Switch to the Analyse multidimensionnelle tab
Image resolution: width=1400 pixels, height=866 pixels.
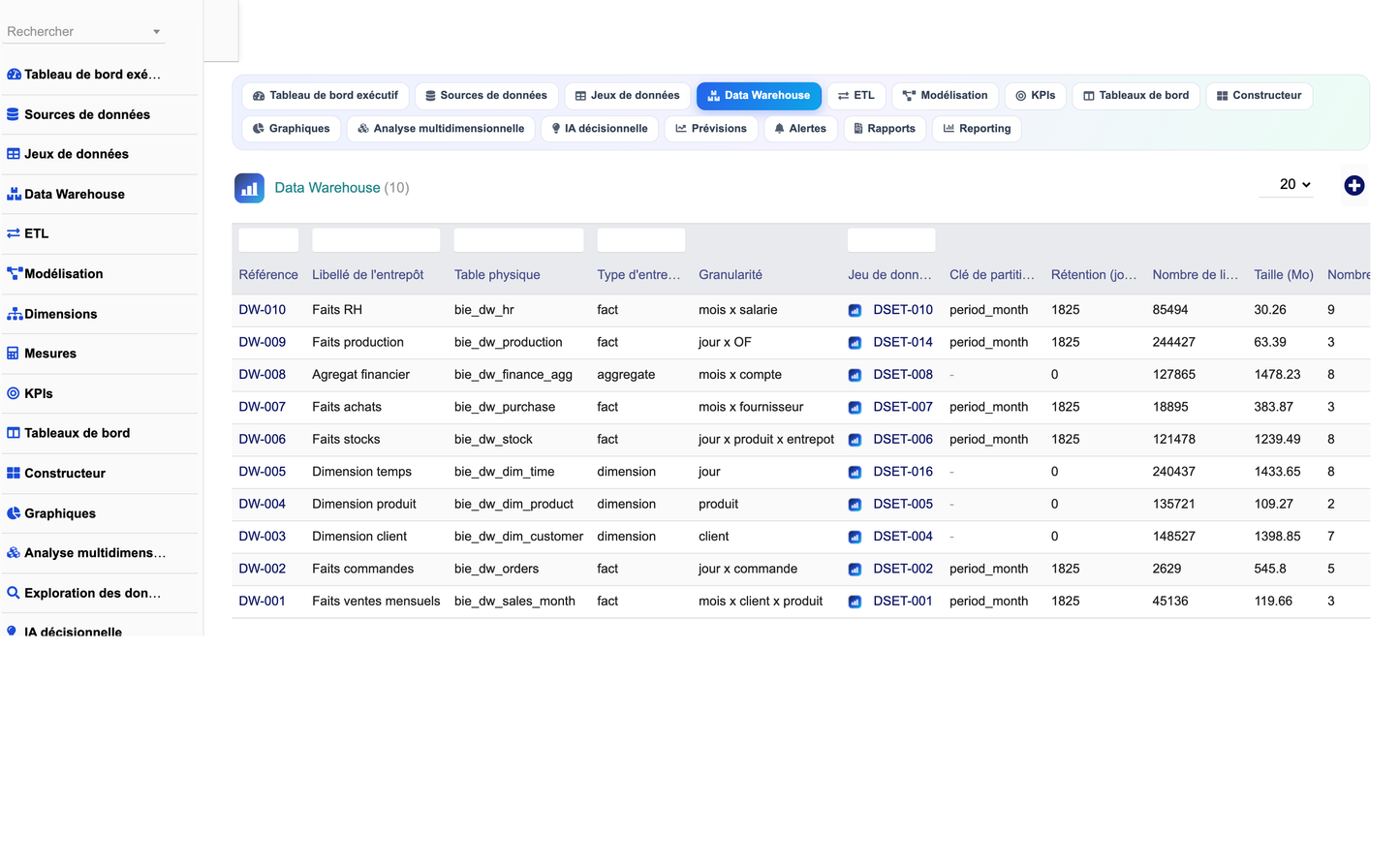441,129
